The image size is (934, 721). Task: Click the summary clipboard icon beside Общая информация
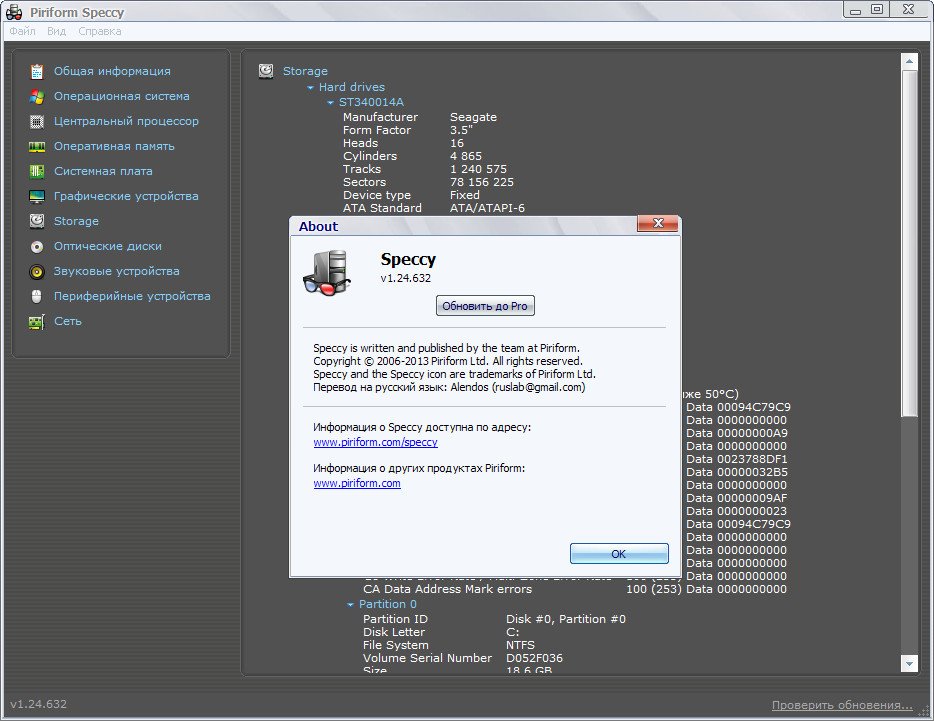point(37,72)
